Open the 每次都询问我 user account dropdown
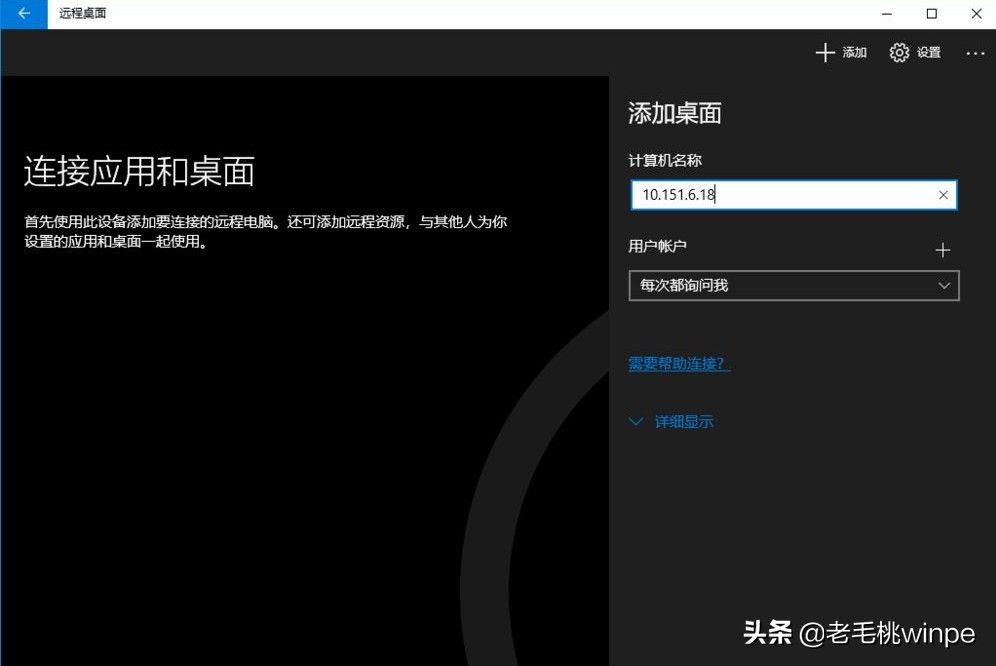The image size is (996, 666). (x=793, y=286)
